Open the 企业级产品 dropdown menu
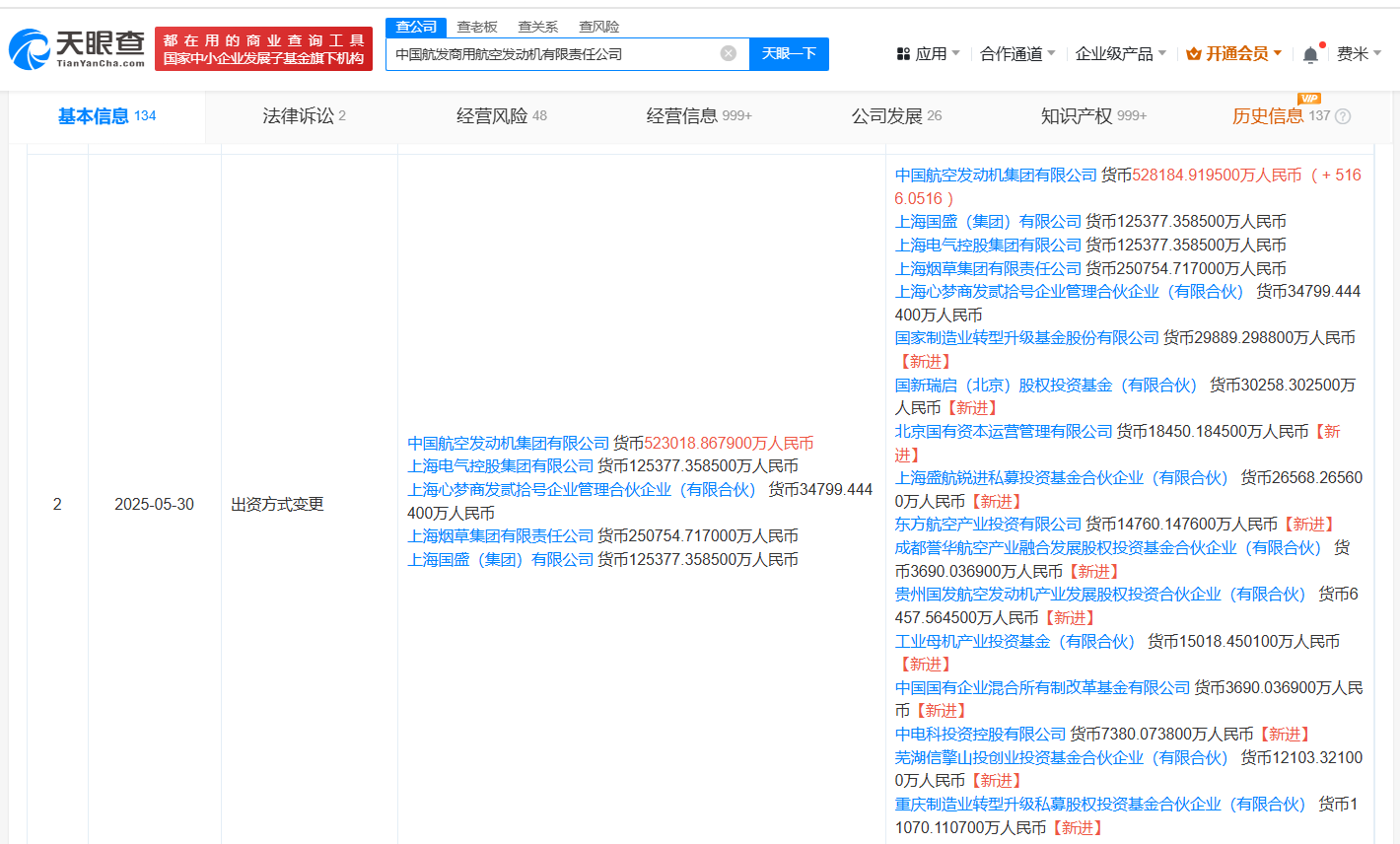The width and height of the screenshot is (1400, 844). pos(1121,54)
